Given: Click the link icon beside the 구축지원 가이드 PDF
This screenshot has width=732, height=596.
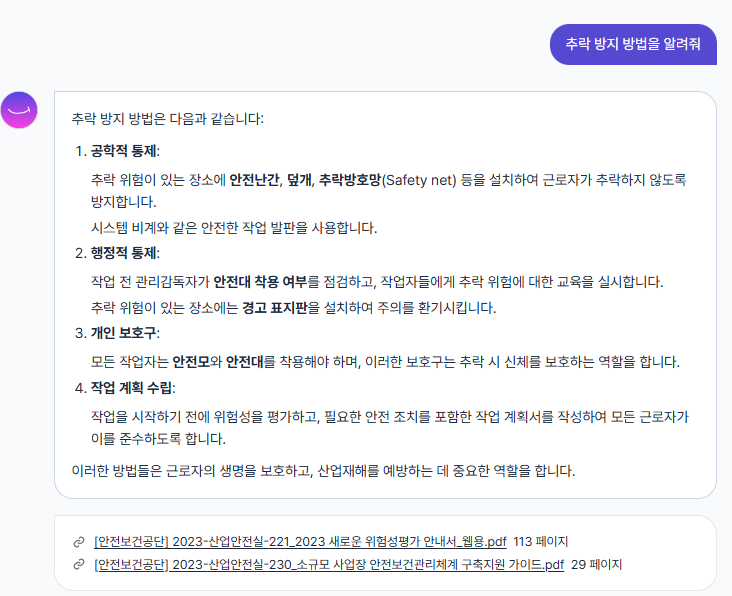Looking at the screenshot, I should (79, 564).
